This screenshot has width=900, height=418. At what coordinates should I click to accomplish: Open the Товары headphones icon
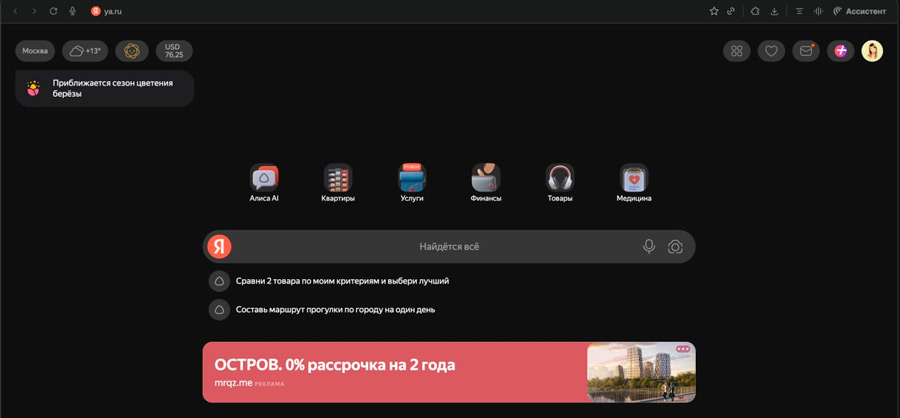560,179
